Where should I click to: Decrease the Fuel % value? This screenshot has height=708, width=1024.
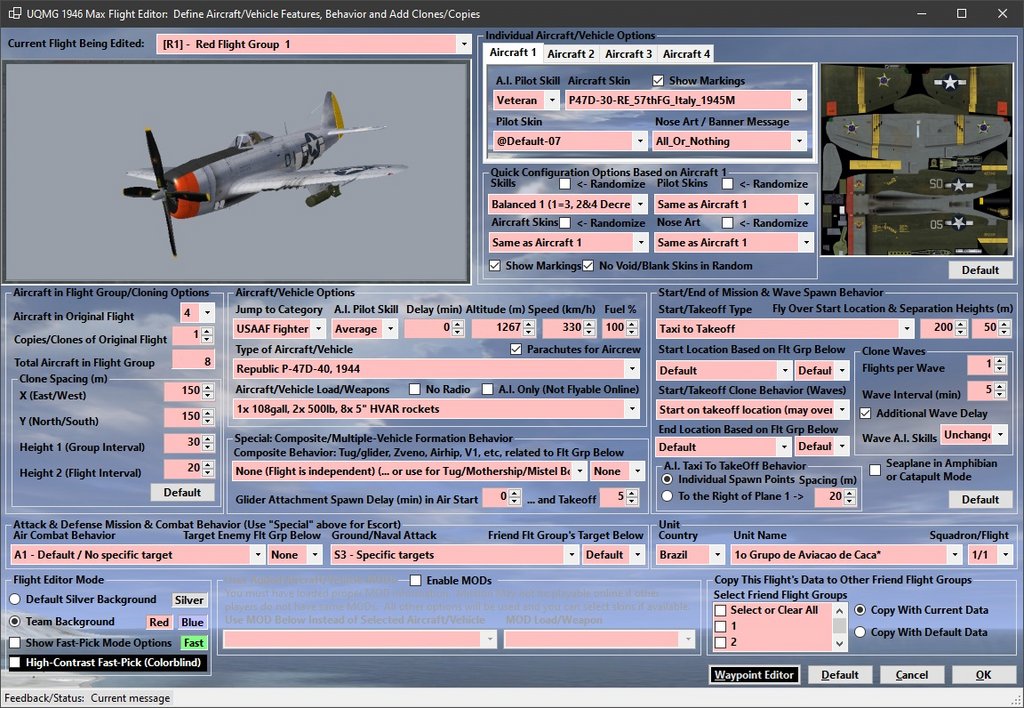[633, 332]
